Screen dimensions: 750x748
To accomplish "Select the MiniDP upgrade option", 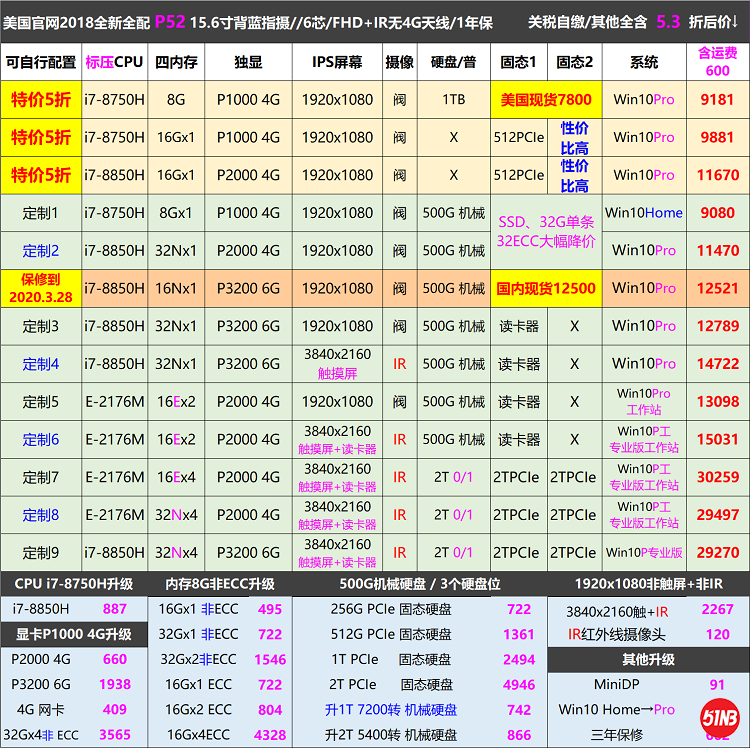I will (591, 685).
